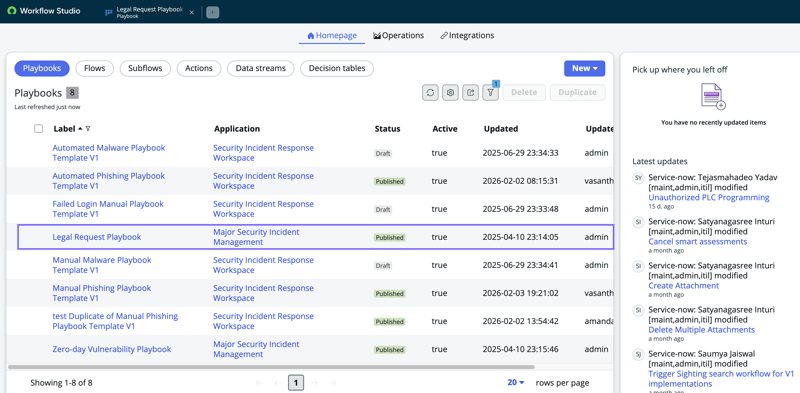Go to the Homepage tab

click(332, 36)
